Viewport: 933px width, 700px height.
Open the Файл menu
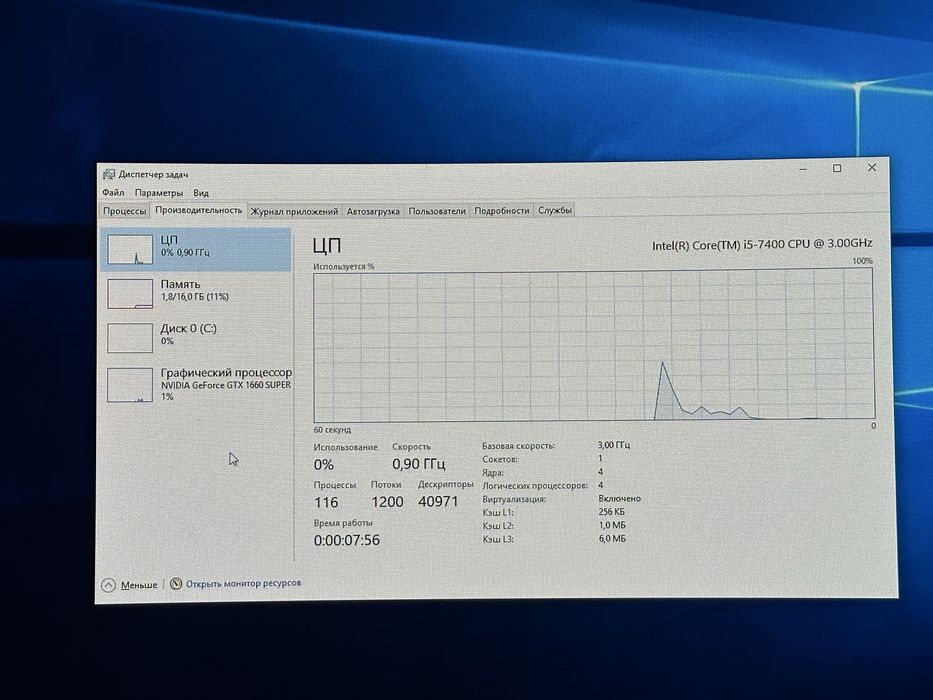pos(113,192)
